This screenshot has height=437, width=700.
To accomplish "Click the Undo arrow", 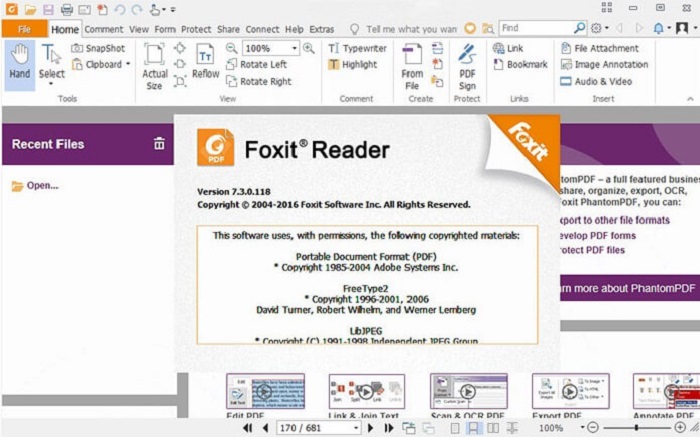I will point(120,9).
